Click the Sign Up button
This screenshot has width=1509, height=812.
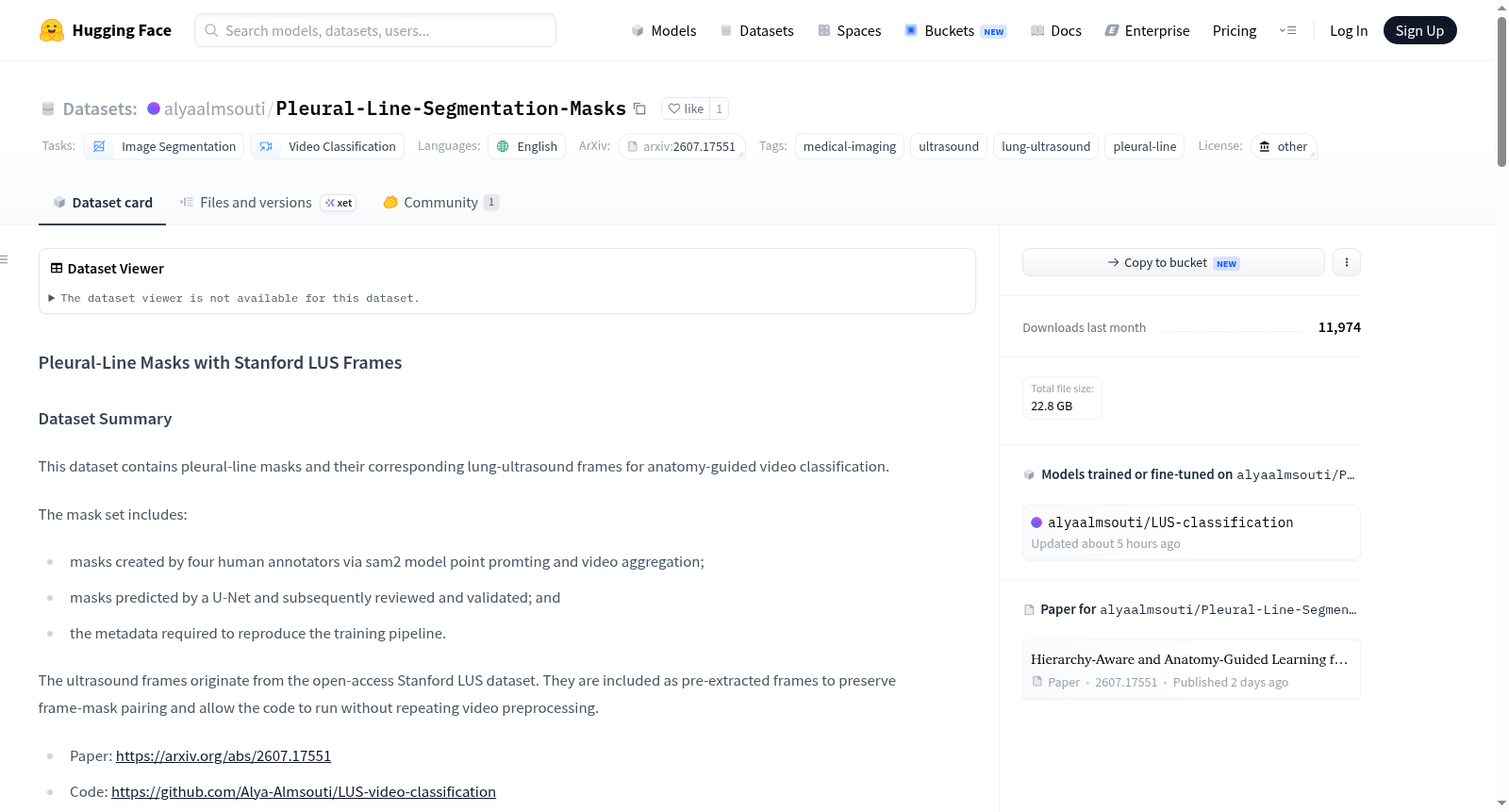pos(1419,30)
